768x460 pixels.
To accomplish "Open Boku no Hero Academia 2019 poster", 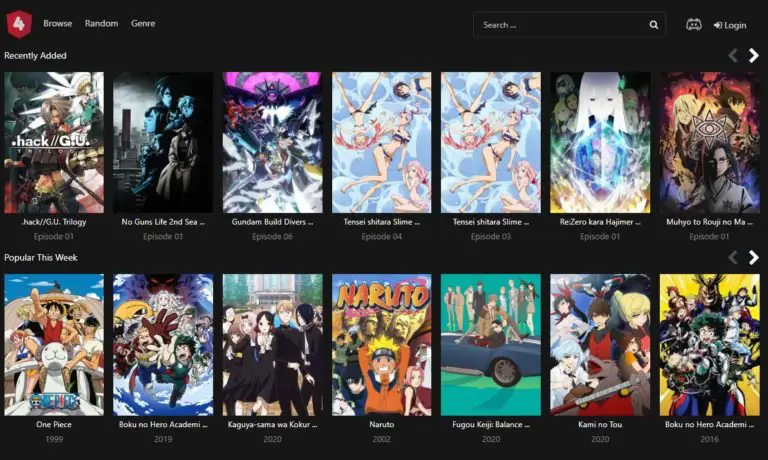I will 163,345.
